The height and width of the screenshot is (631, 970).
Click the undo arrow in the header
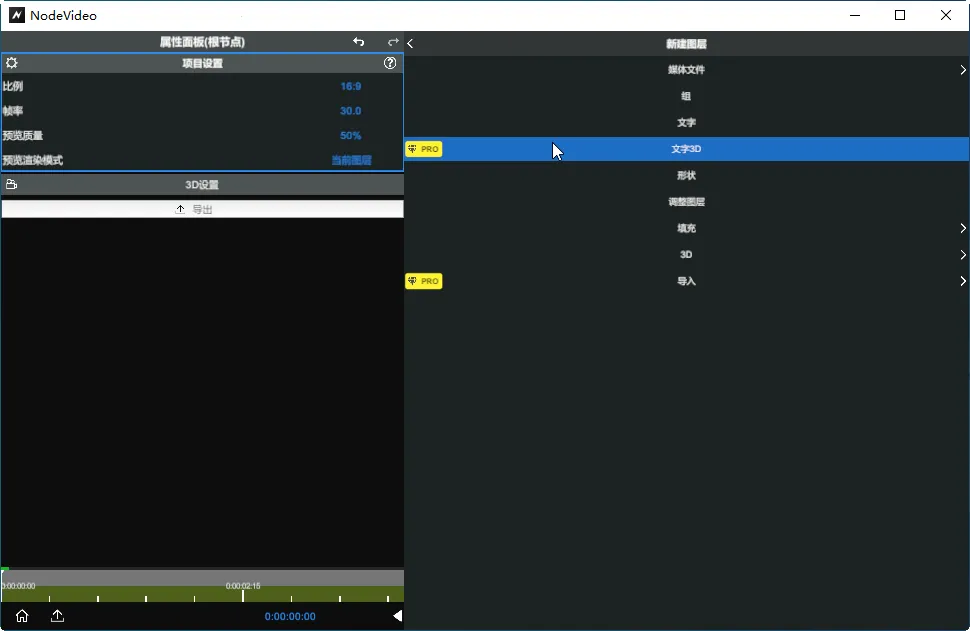(x=358, y=42)
